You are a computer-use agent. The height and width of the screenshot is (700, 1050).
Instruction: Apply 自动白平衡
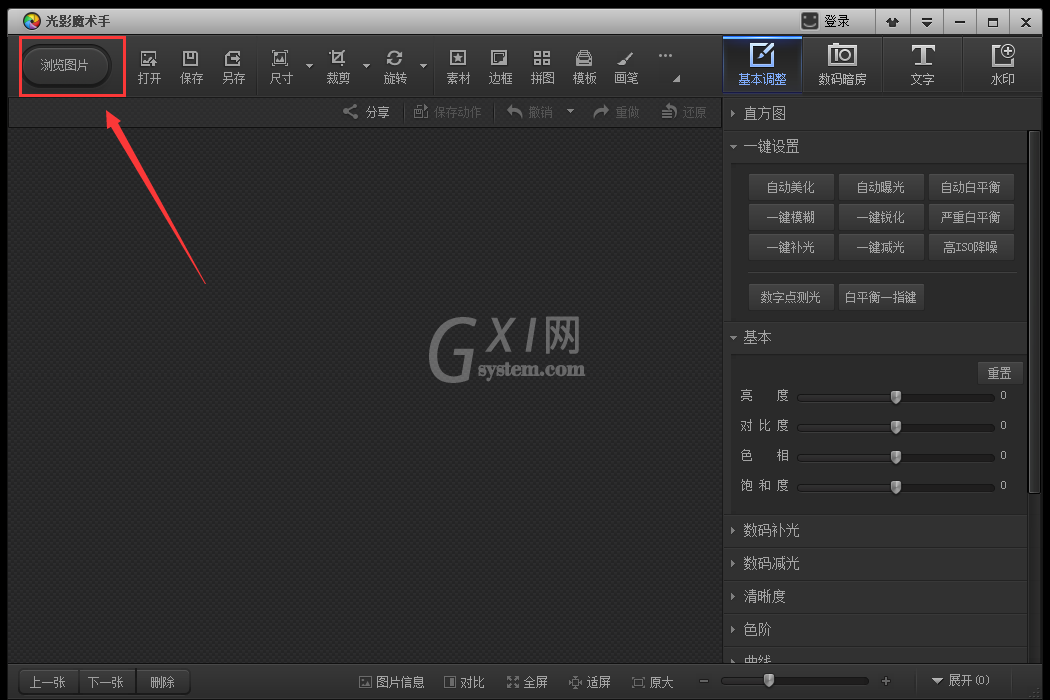point(970,187)
